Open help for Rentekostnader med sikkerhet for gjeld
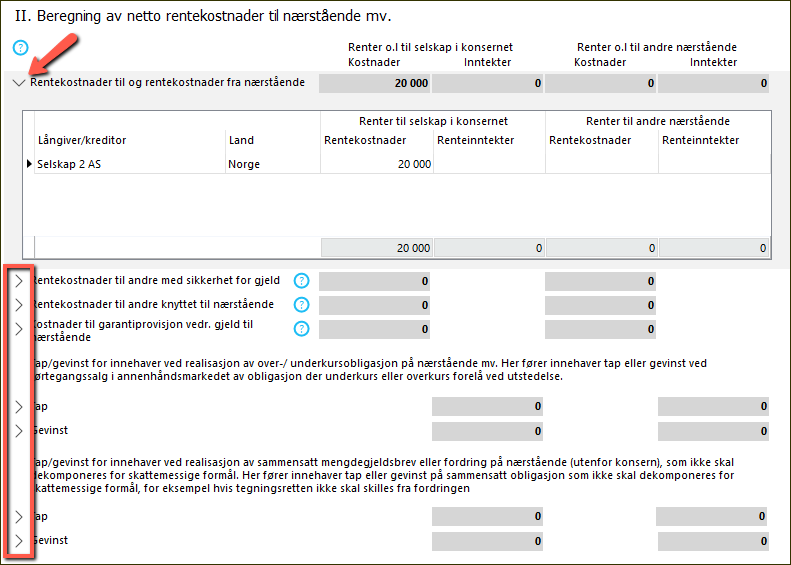The height and width of the screenshot is (565, 791). coord(301,280)
